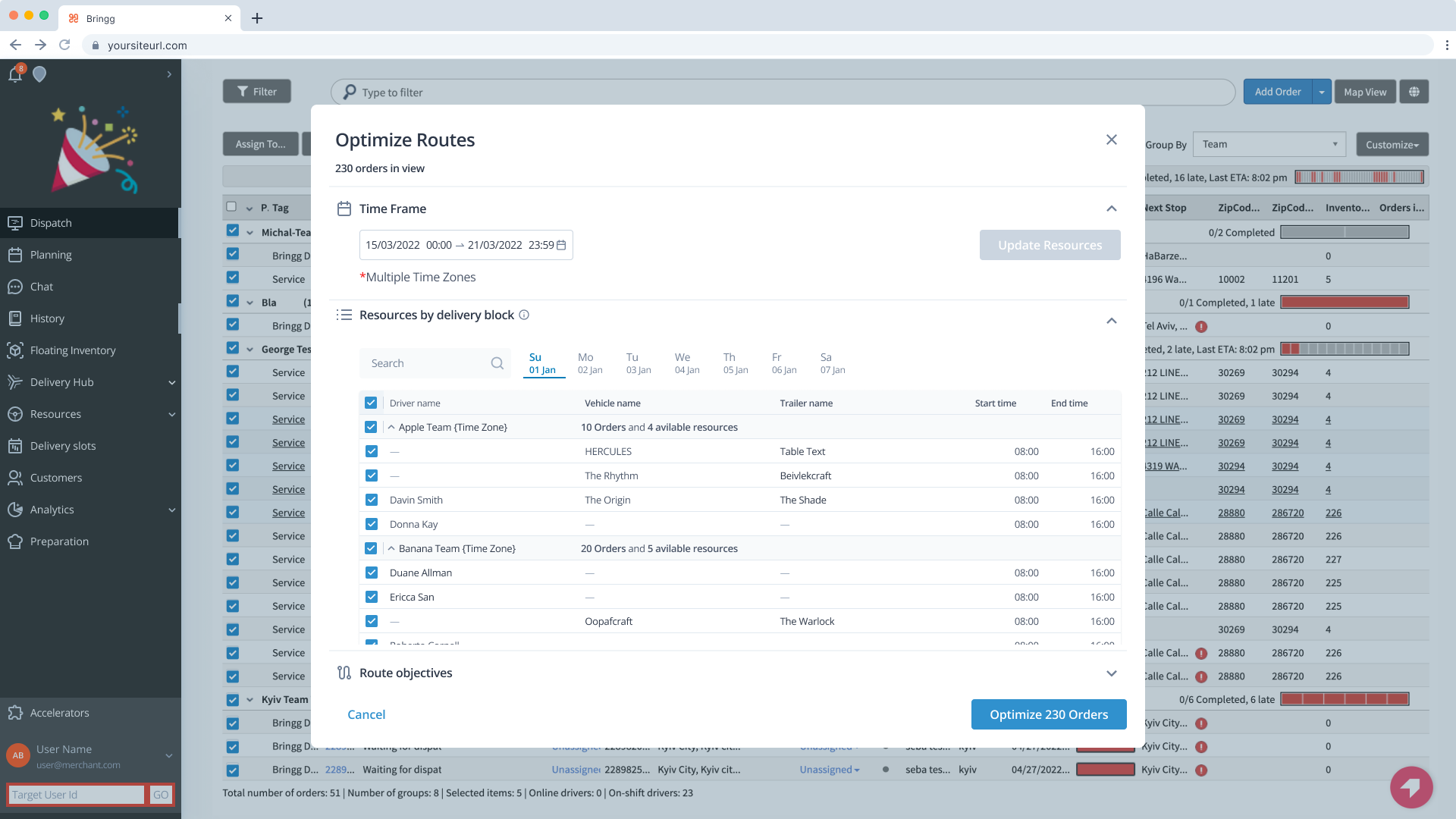The width and height of the screenshot is (1456, 819).
Task: Select the We 04 Jan tab
Action: pos(687,363)
